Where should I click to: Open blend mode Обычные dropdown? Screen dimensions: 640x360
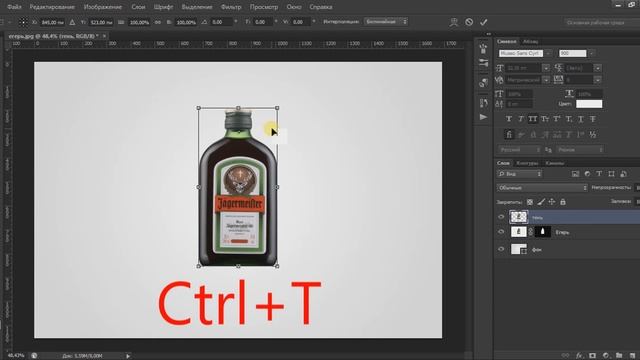tap(542, 188)
